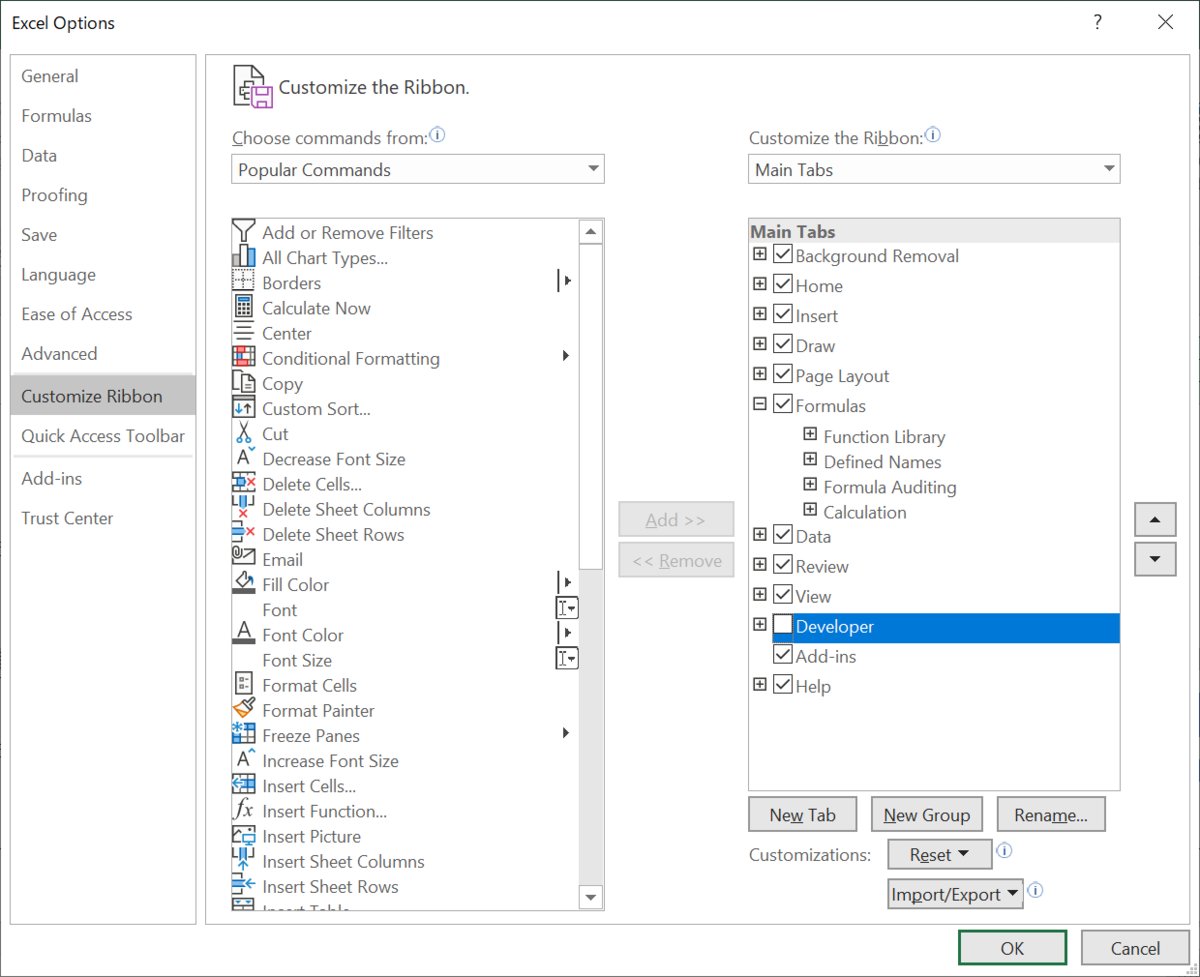Uncheck the Home tab checkbox
Viewport: 1200px width, 977px height.
click(x=783, y=285)
